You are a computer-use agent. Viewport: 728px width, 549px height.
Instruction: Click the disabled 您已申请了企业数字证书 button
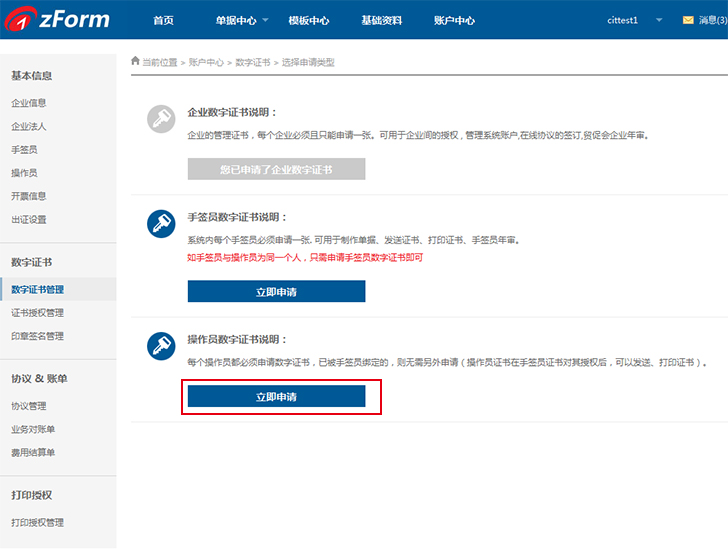point(276,170)
